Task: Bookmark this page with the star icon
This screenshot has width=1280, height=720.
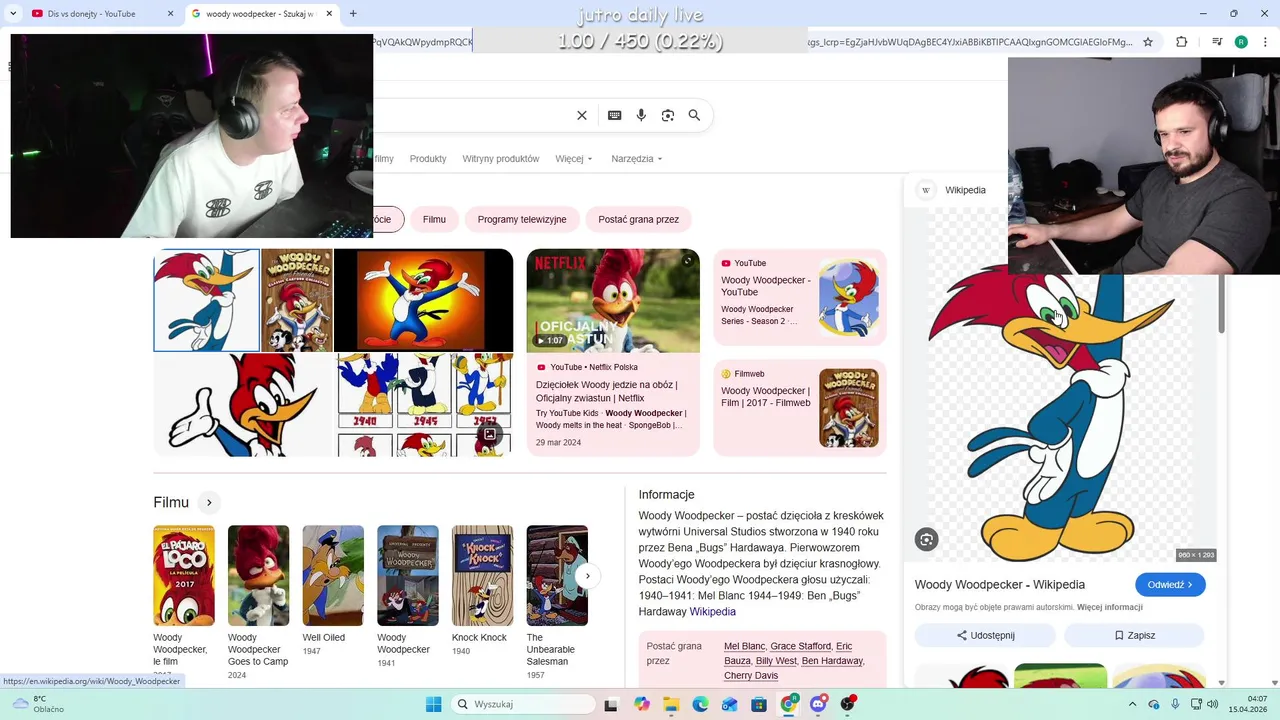Action: (x=1148, y=42)
